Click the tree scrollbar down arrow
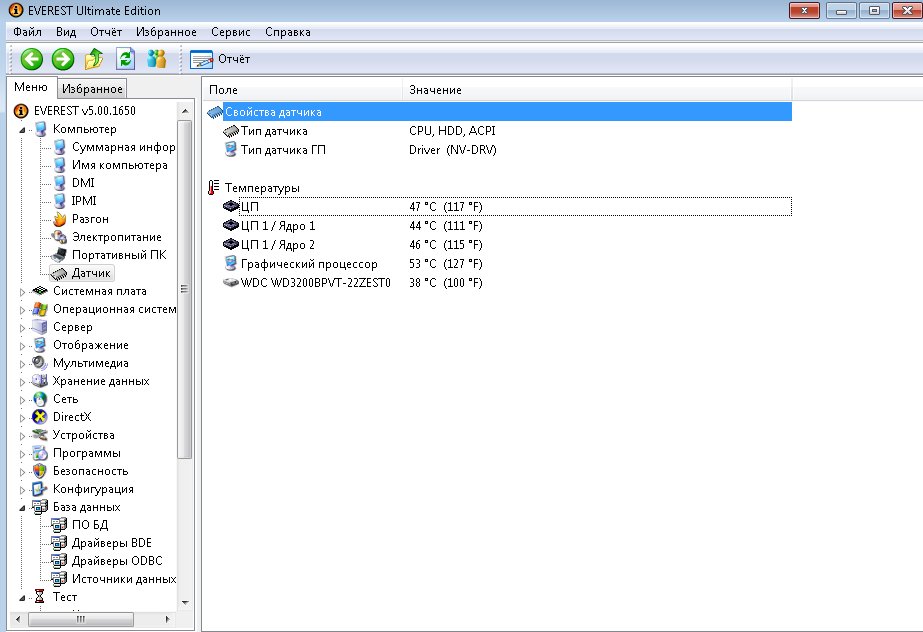This screenshot has height=632, width=923. pos(185,603)
